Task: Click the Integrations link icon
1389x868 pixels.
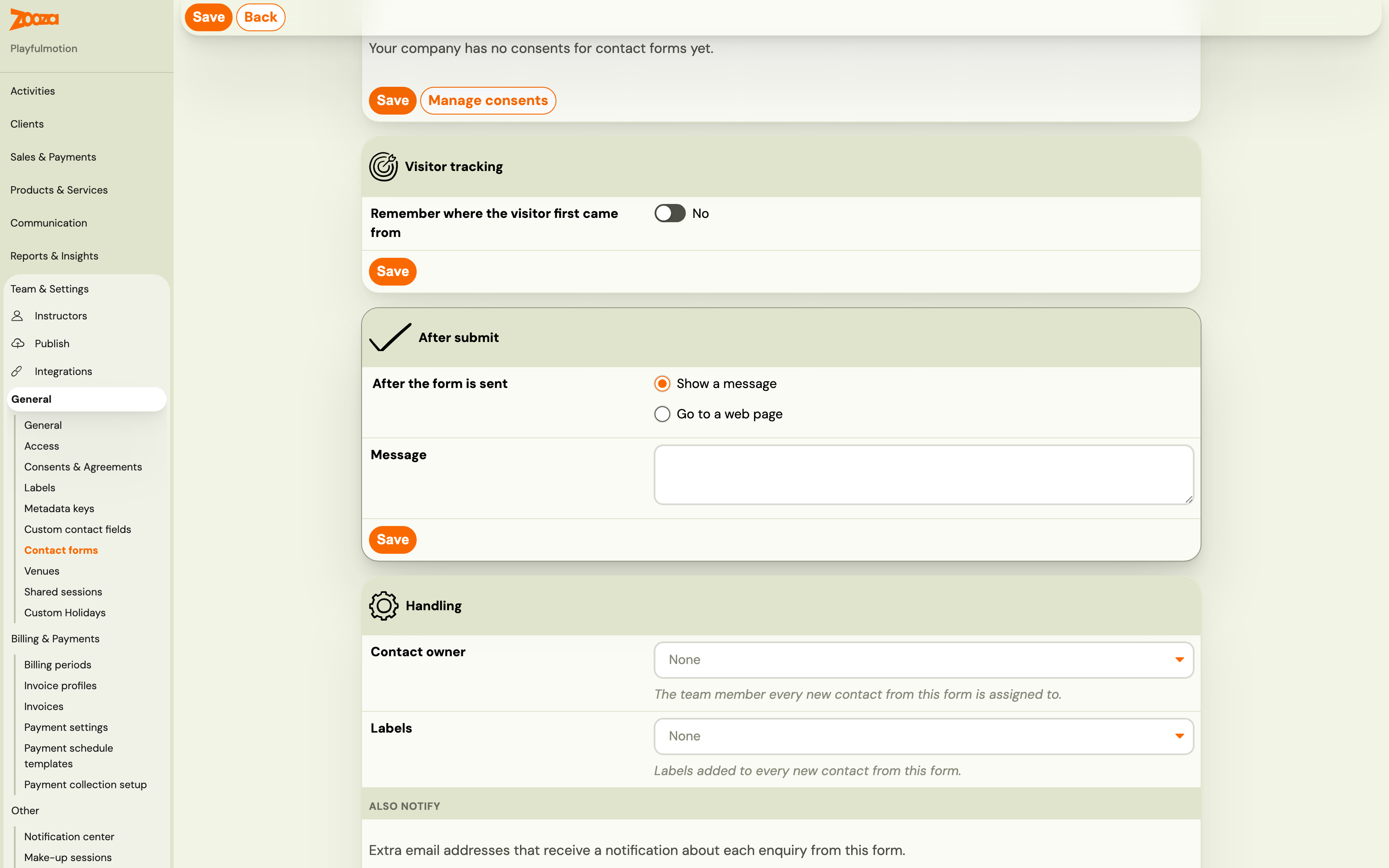Action: click(x=17, y=372)
